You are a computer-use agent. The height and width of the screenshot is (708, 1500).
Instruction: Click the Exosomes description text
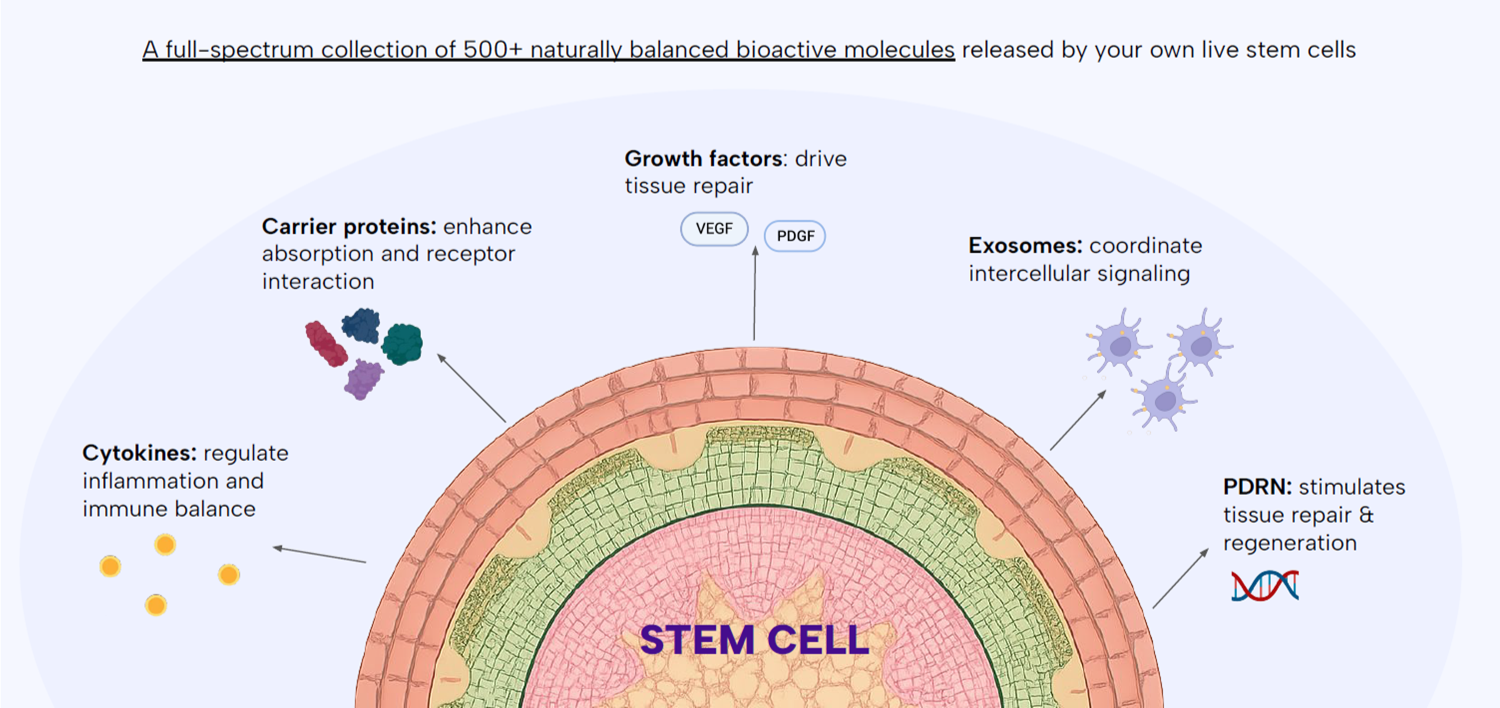[x=1085, y=259]
